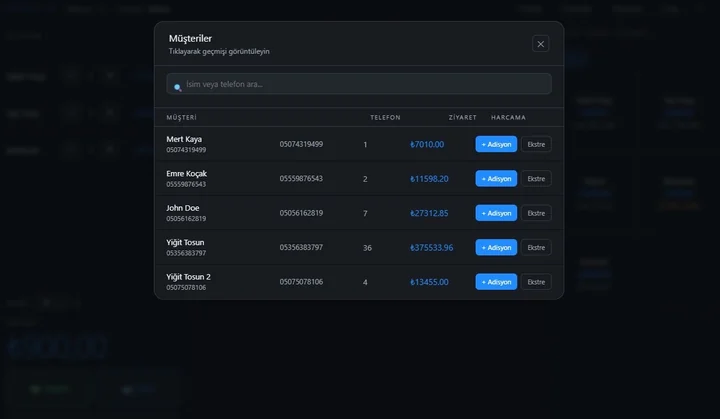
Task: Add Adisyon for Mert Kaya
Action: click(496, 144)
